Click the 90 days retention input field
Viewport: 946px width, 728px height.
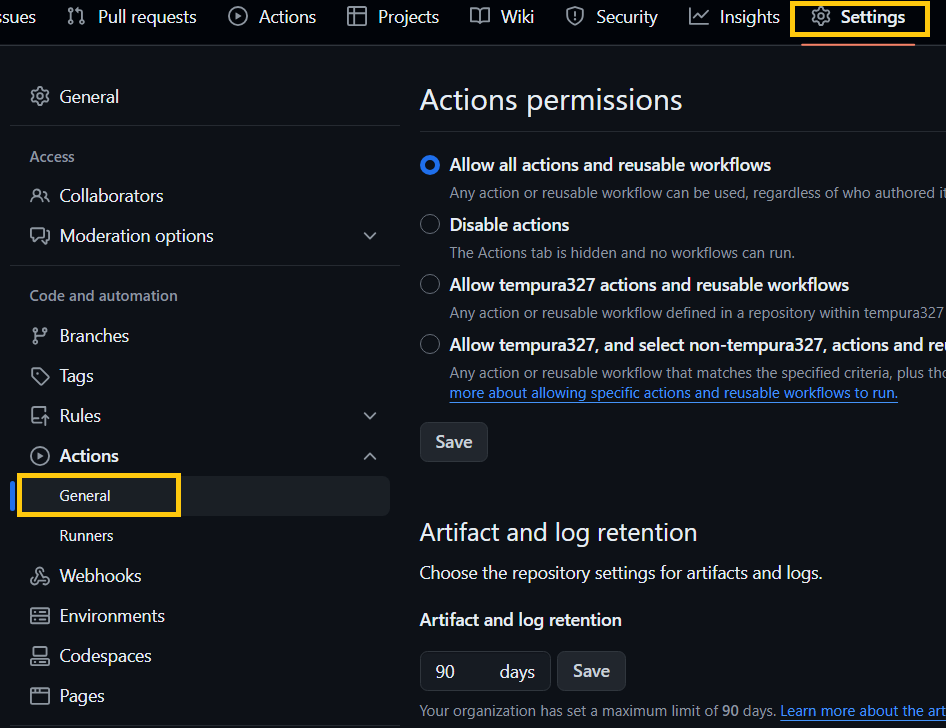pos(485,671)
